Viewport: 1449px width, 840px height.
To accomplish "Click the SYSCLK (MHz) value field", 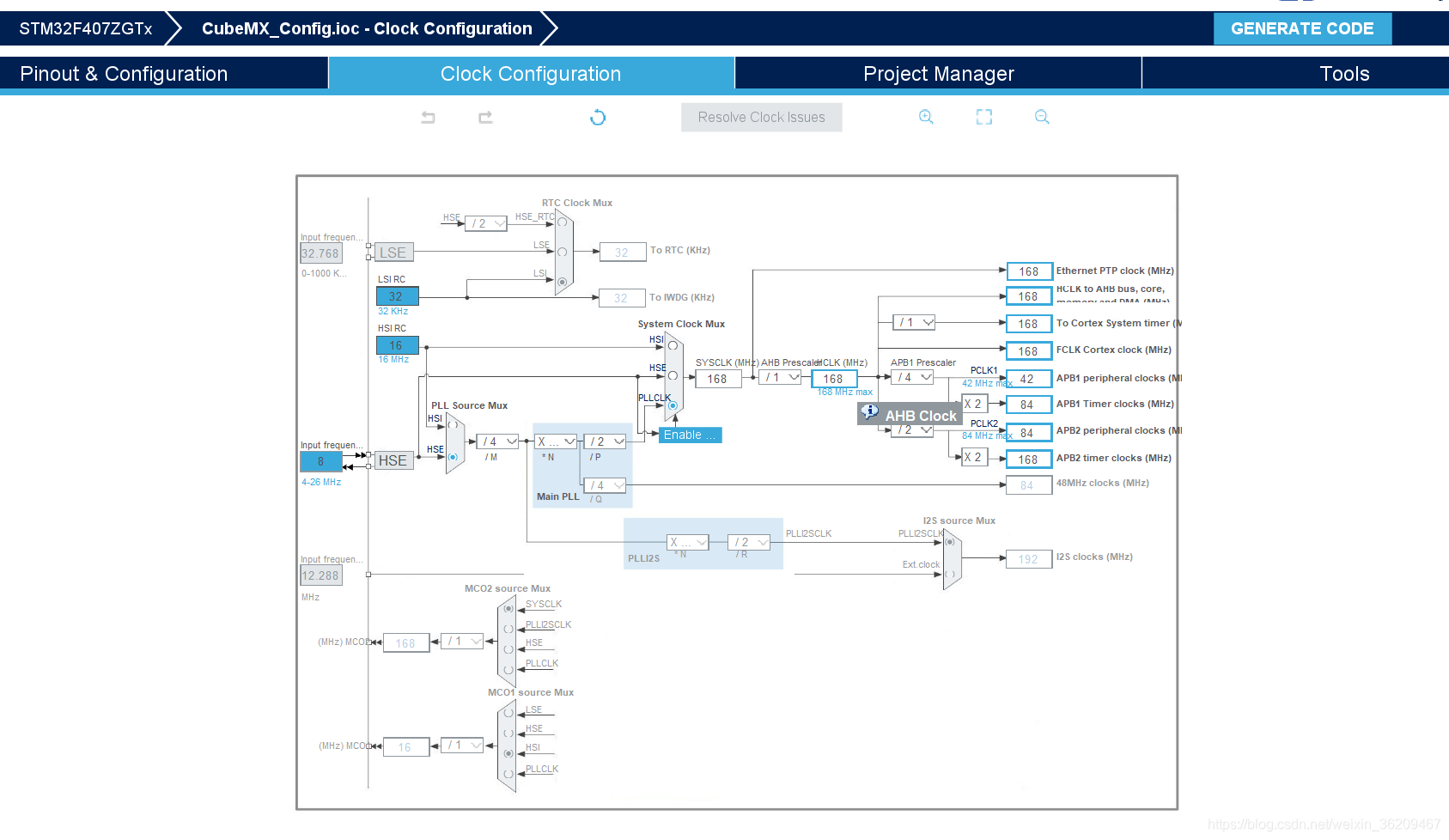I will [x=718, y=379].
